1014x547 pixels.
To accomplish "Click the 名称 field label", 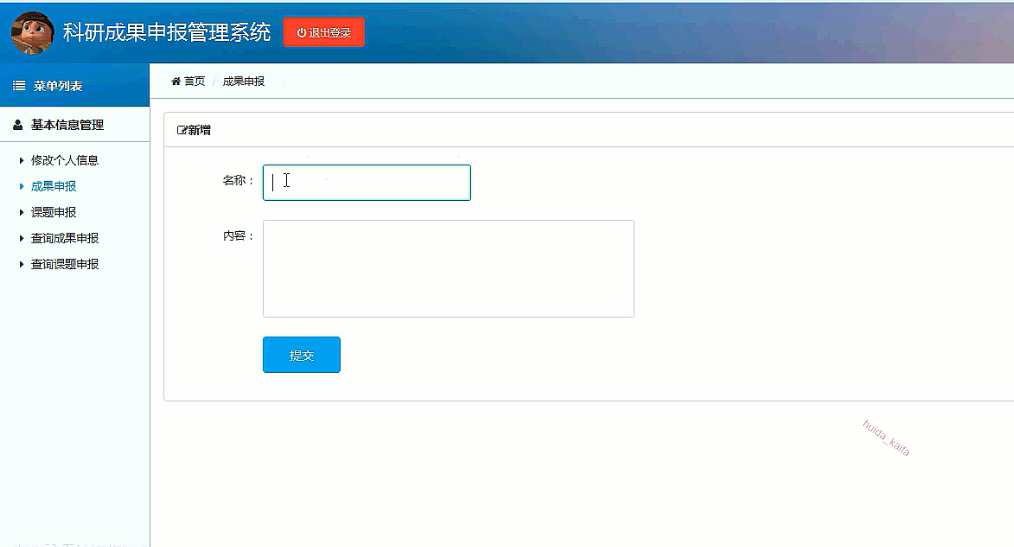I will [238, 181].
